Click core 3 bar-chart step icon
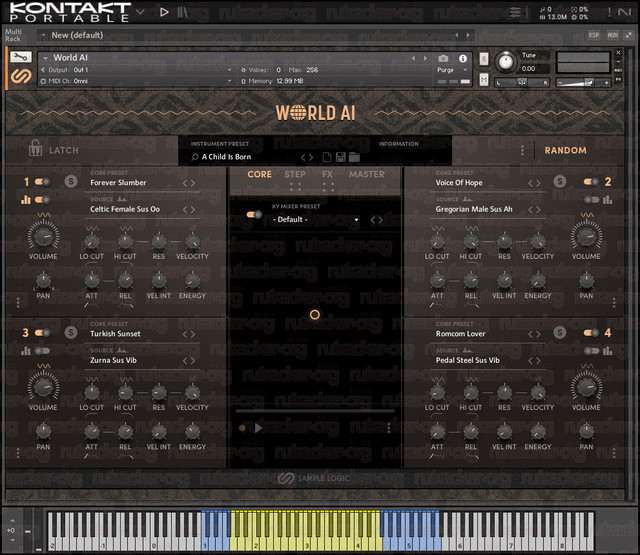 coord(26,351)
